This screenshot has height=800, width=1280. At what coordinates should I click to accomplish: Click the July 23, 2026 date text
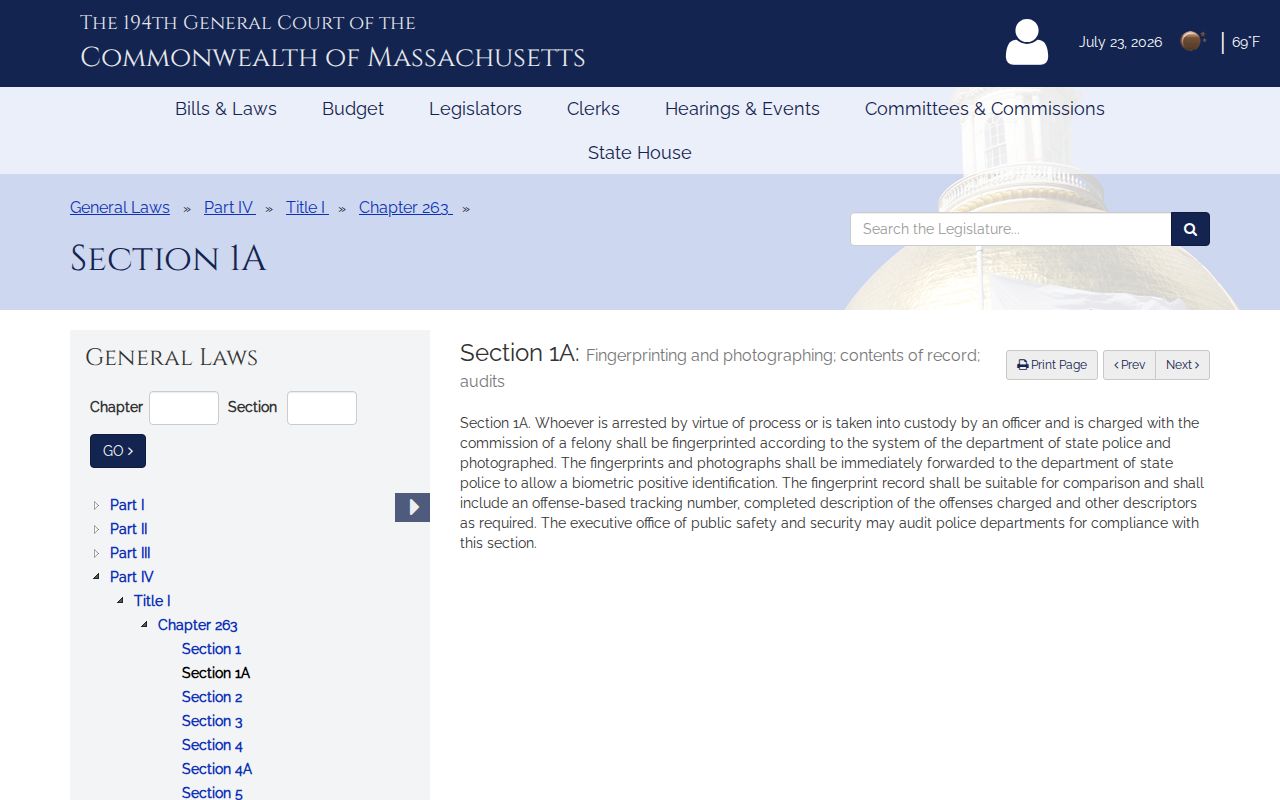(x=1120, y=42)
